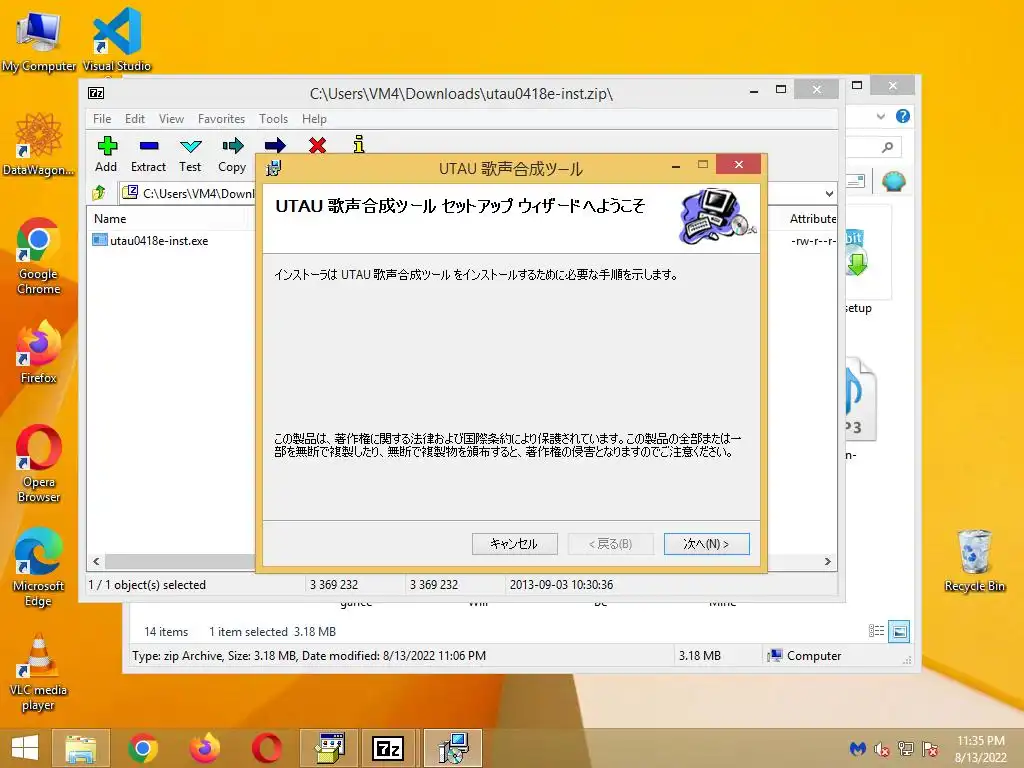The image size is (1024, 768).
Task: Click the setup download thumbnail in Explorer
Action: pyautogui.click(x=857, y=253)
